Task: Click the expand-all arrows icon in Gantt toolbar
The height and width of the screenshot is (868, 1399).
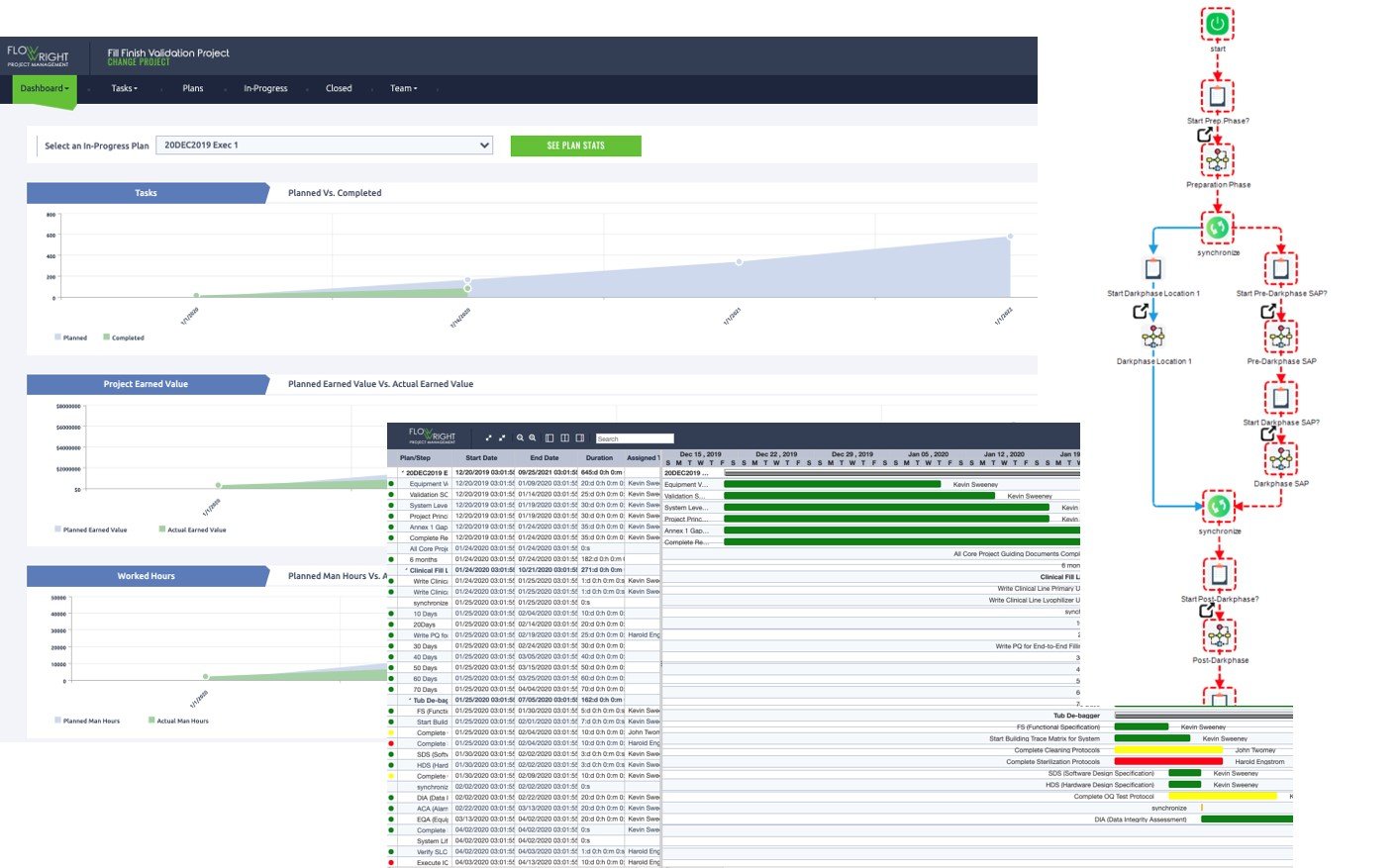Action: click(x=488, y=437)
